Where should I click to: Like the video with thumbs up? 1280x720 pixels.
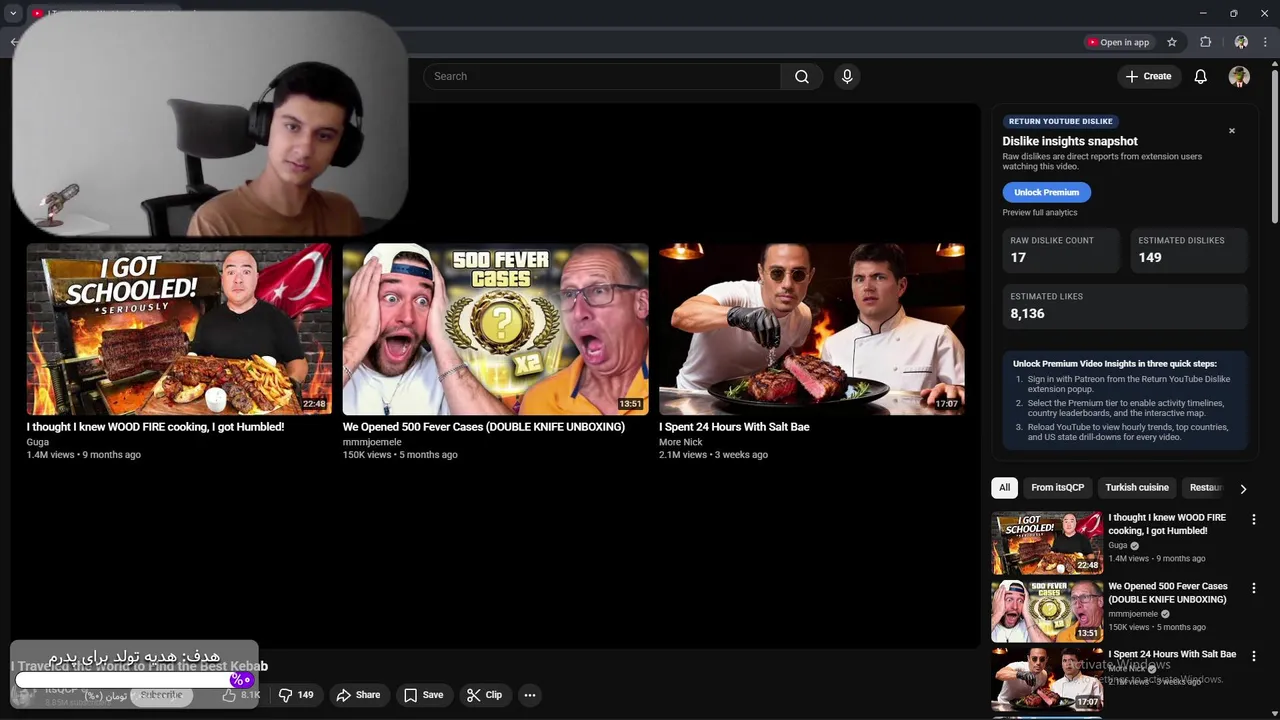coord(240,695)
